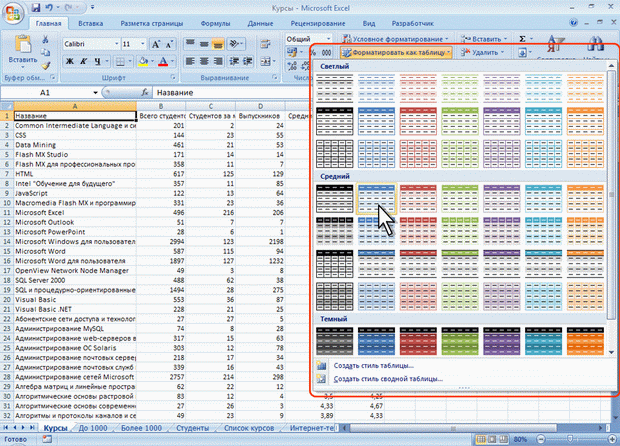This screenshot has width=620, height=446.
Task: Open the Office Button menu
Action: [x=13, y=14]
